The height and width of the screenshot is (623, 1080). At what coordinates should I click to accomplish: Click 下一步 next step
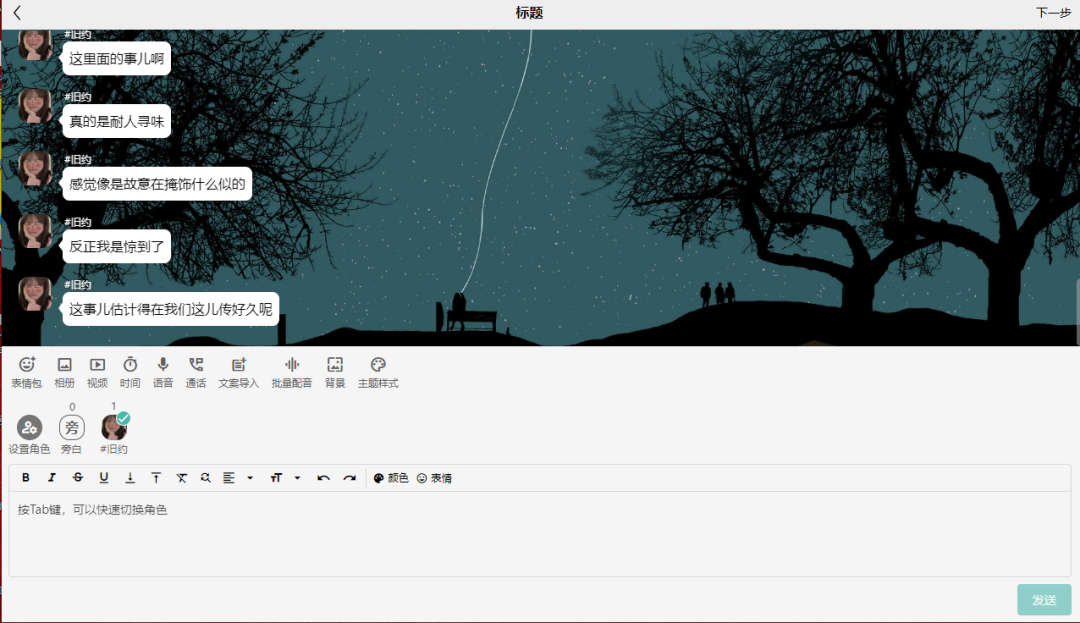[1053, 13]
